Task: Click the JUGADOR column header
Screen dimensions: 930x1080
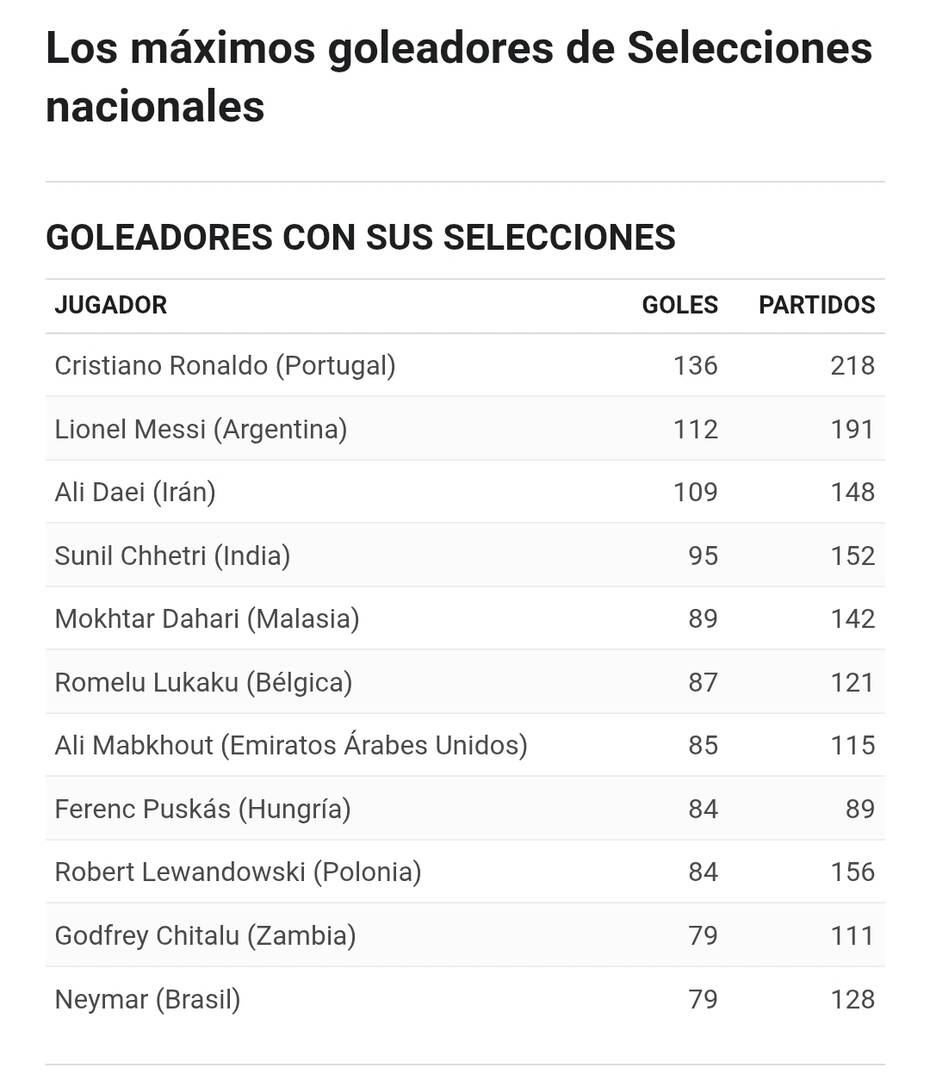Action: point(111,304)
